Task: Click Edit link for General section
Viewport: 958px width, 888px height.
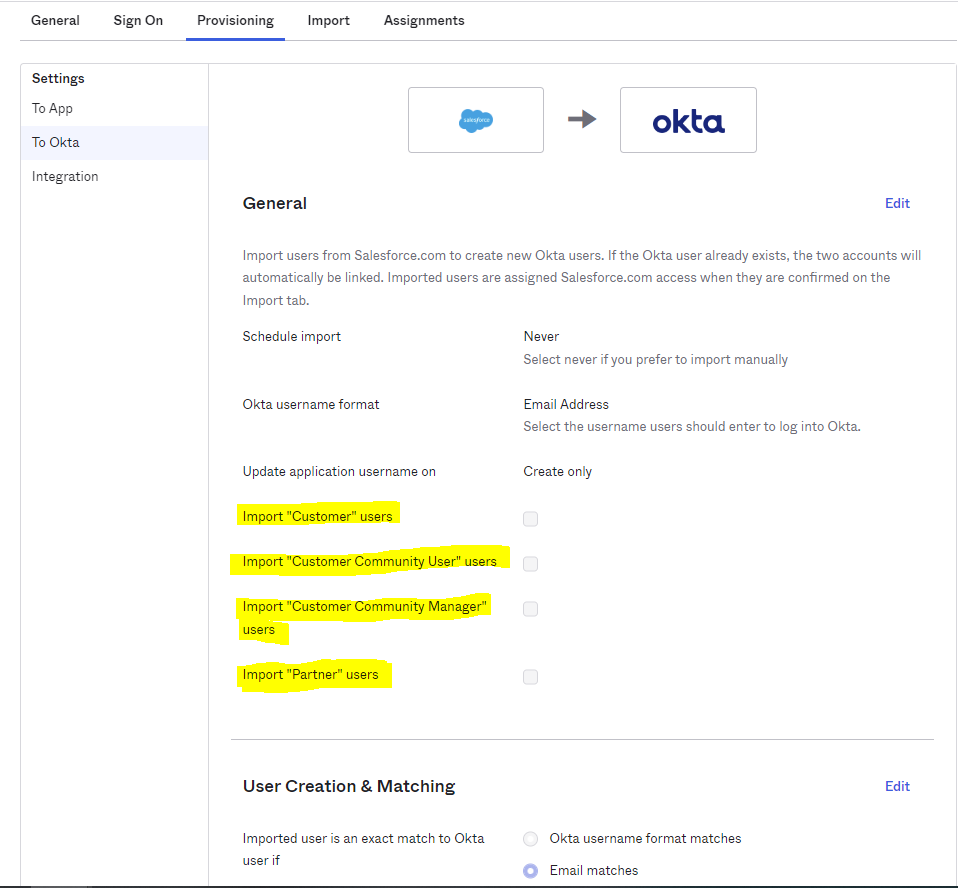Action: [897, 203]
